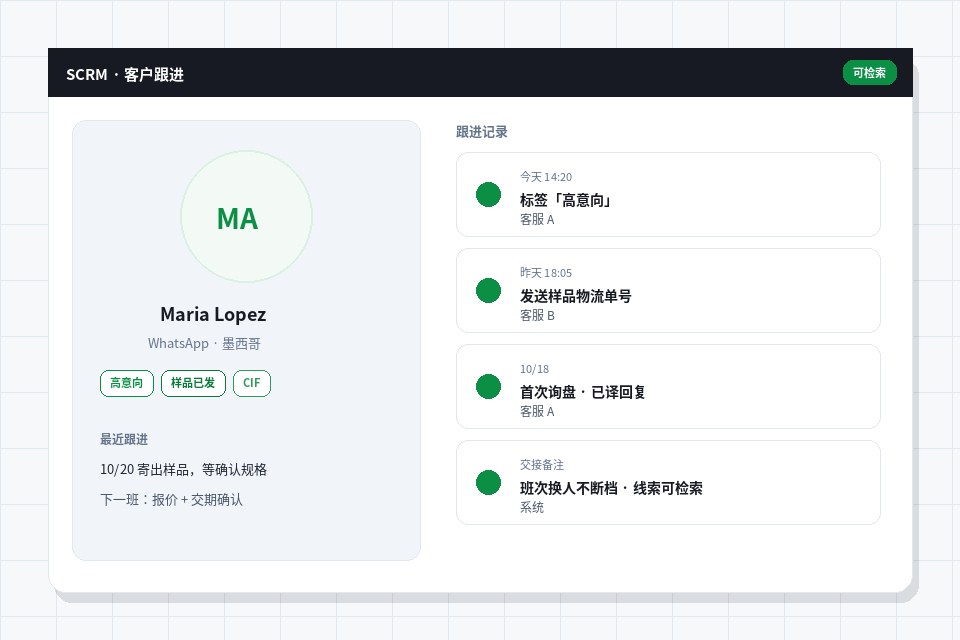Click green dot of 班次换人不断档 record
960x640 pixels.
(x=489, y=483)
